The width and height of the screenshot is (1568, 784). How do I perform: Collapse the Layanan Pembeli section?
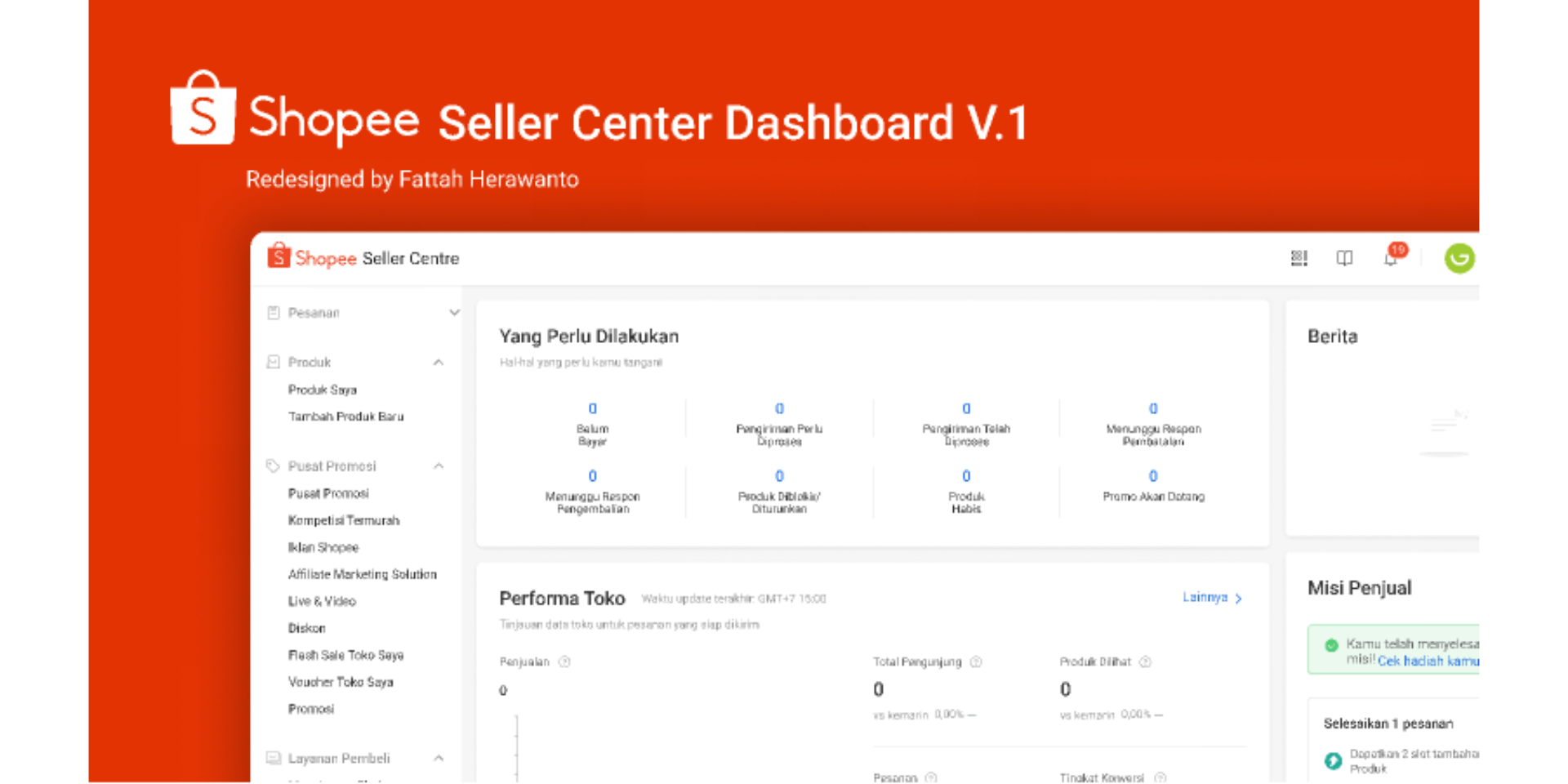pos(439,758)
